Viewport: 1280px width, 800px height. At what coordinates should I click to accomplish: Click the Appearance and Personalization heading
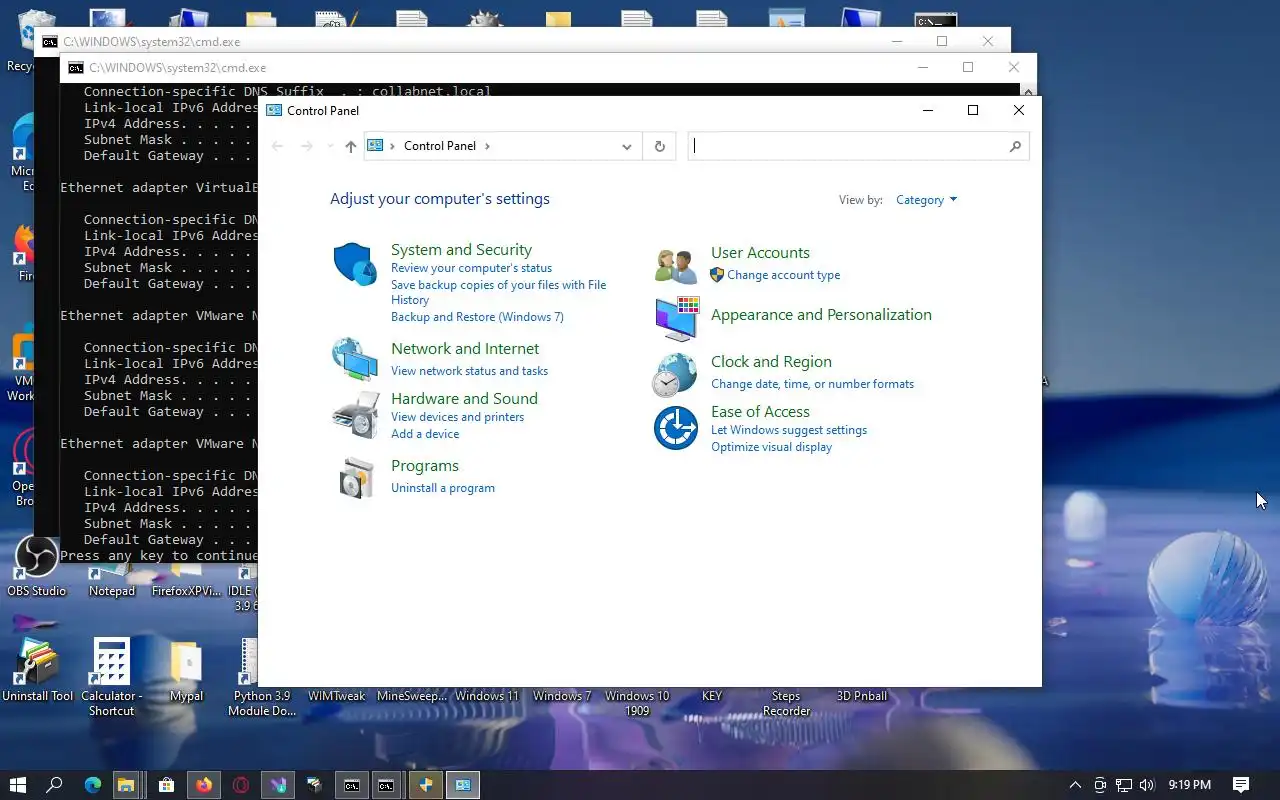821,315
